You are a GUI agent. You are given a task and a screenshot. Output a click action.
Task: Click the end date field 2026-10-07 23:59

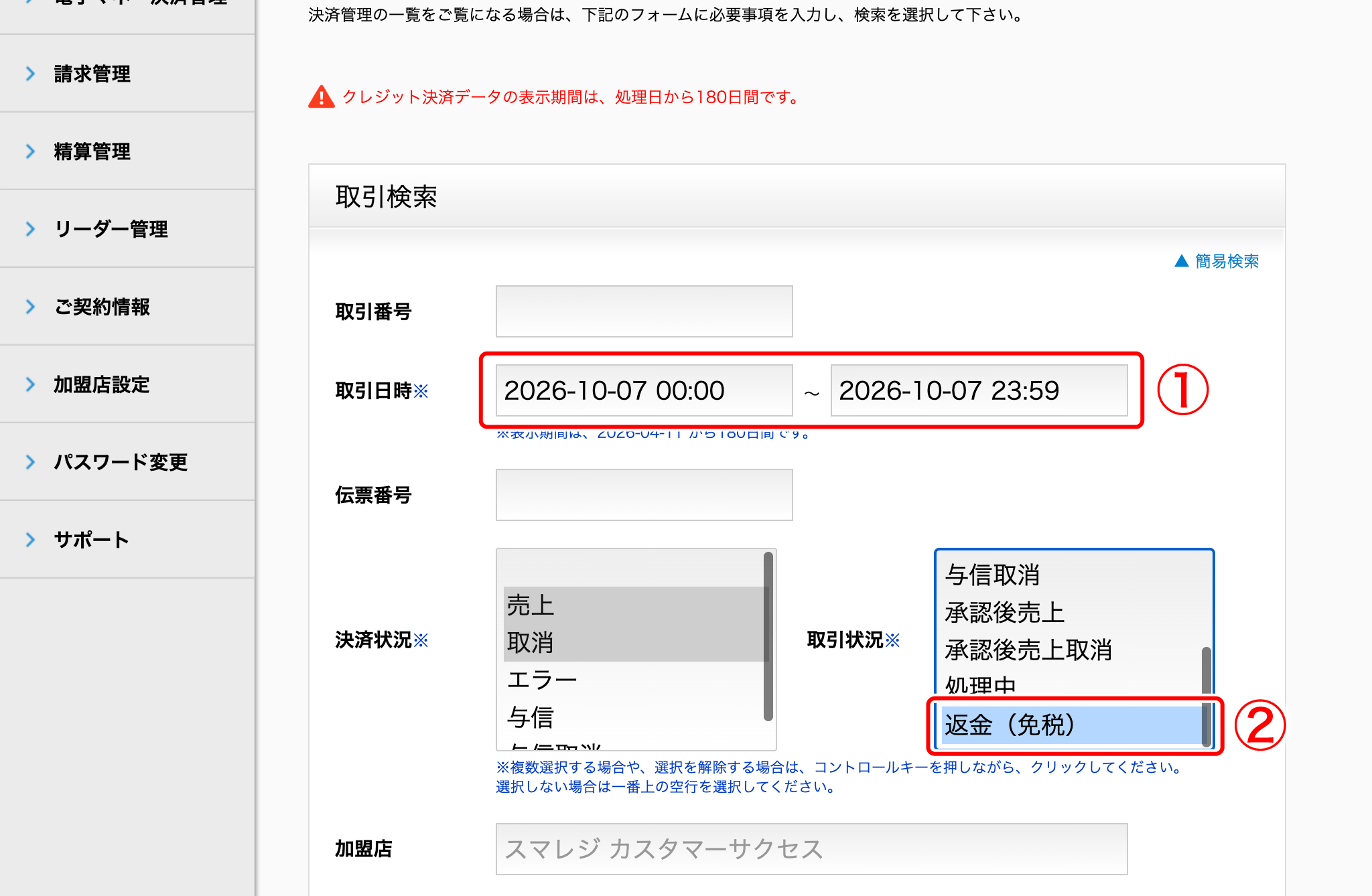pyautogui.click(x=979, y=390)
